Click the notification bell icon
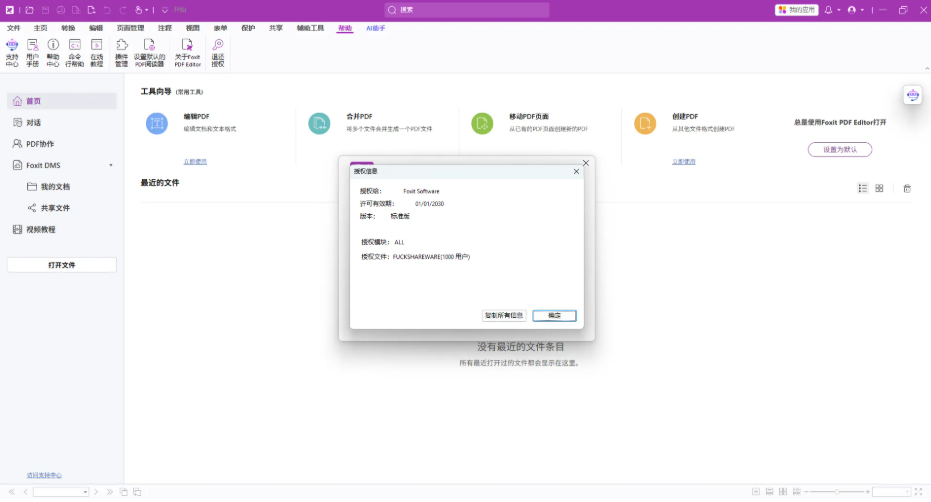The image size is (931, 502). (x=828, y=10)
